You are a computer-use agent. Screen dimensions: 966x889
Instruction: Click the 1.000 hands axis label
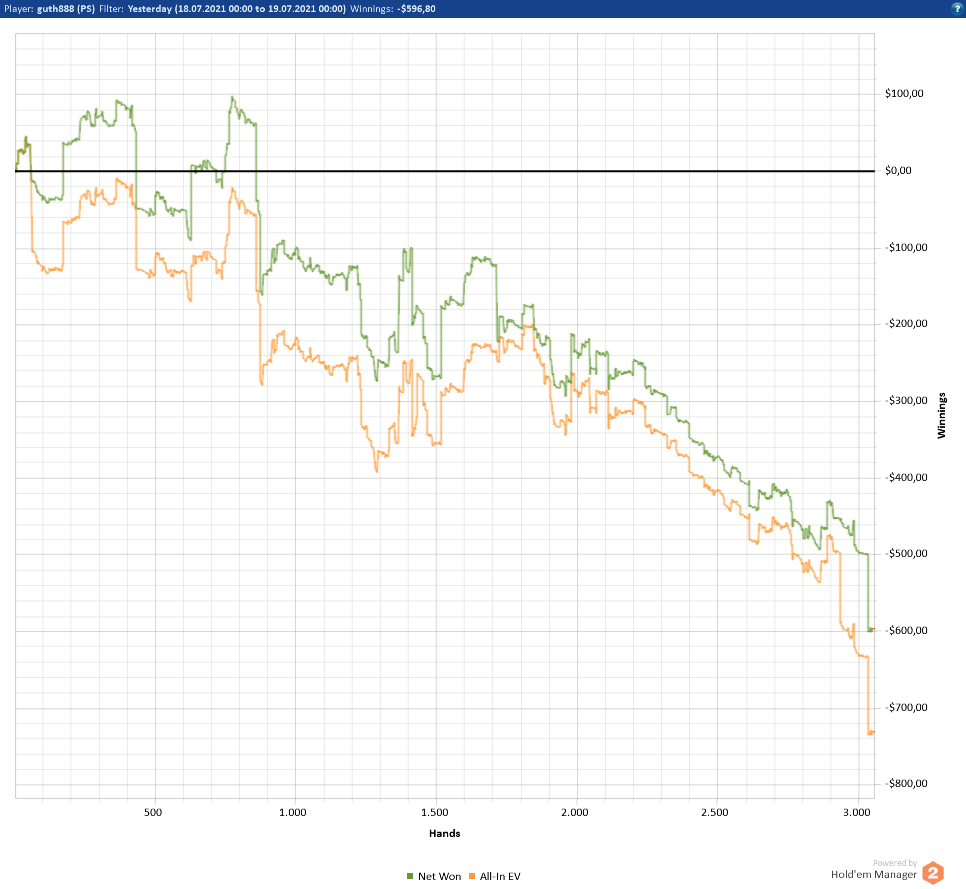pos(293,813)
